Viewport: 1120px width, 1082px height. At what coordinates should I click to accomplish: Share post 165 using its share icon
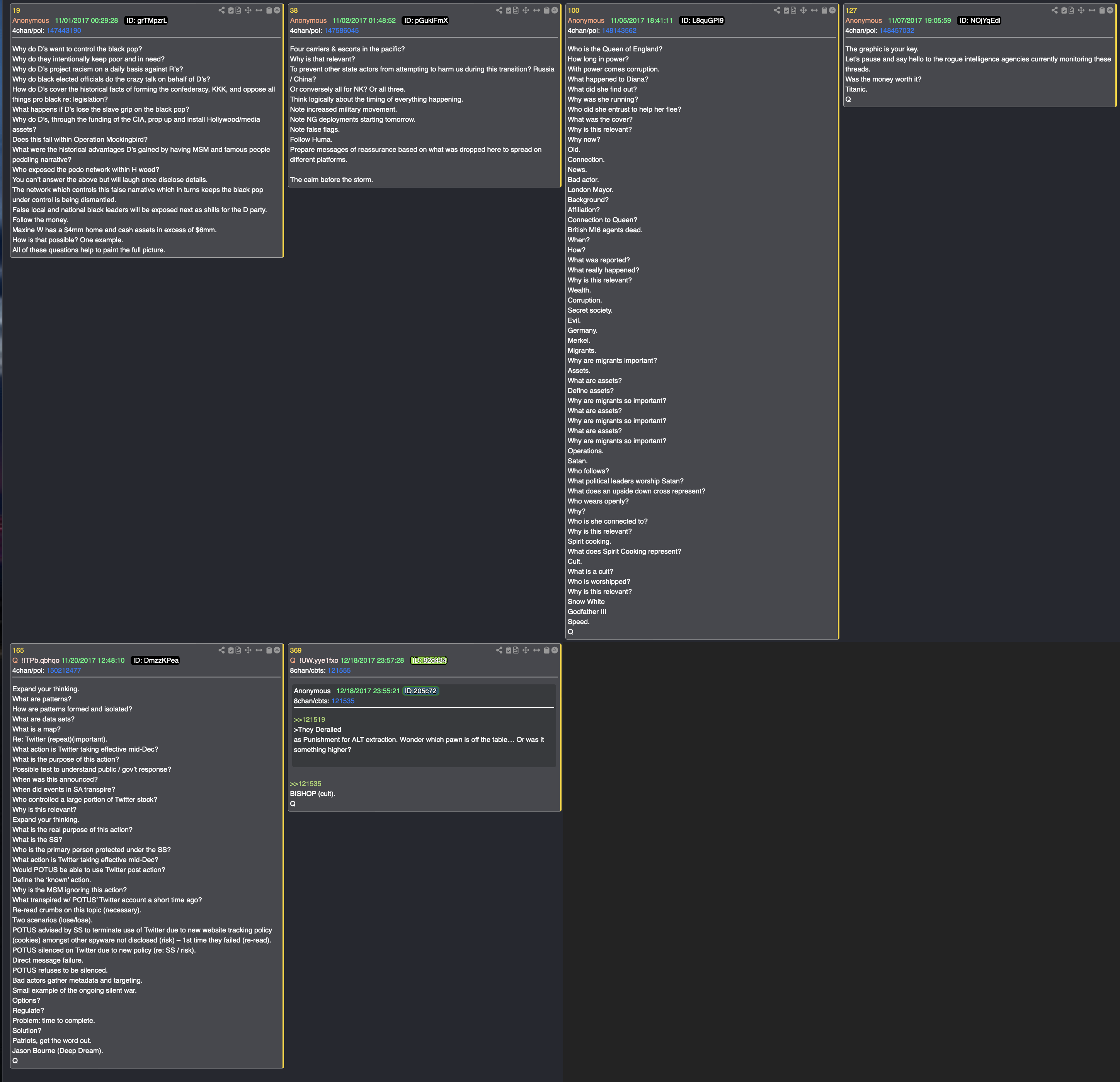point(222,650)
